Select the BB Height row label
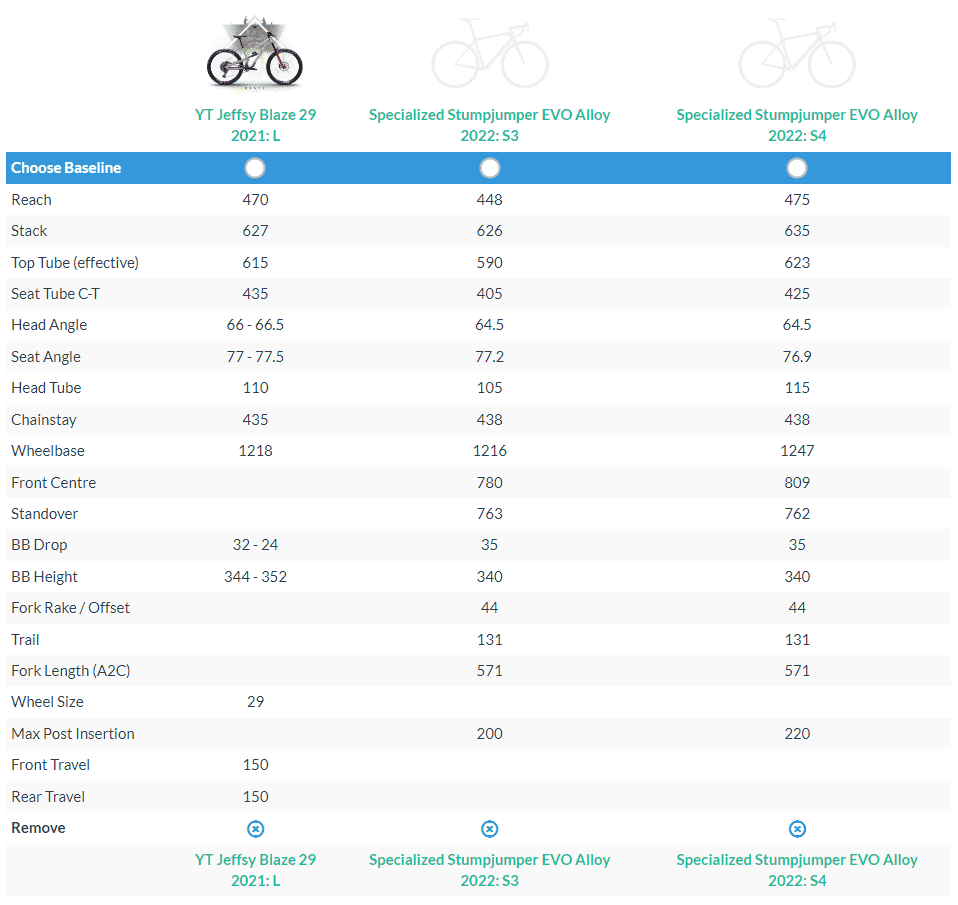 click(x=45, y=577)
